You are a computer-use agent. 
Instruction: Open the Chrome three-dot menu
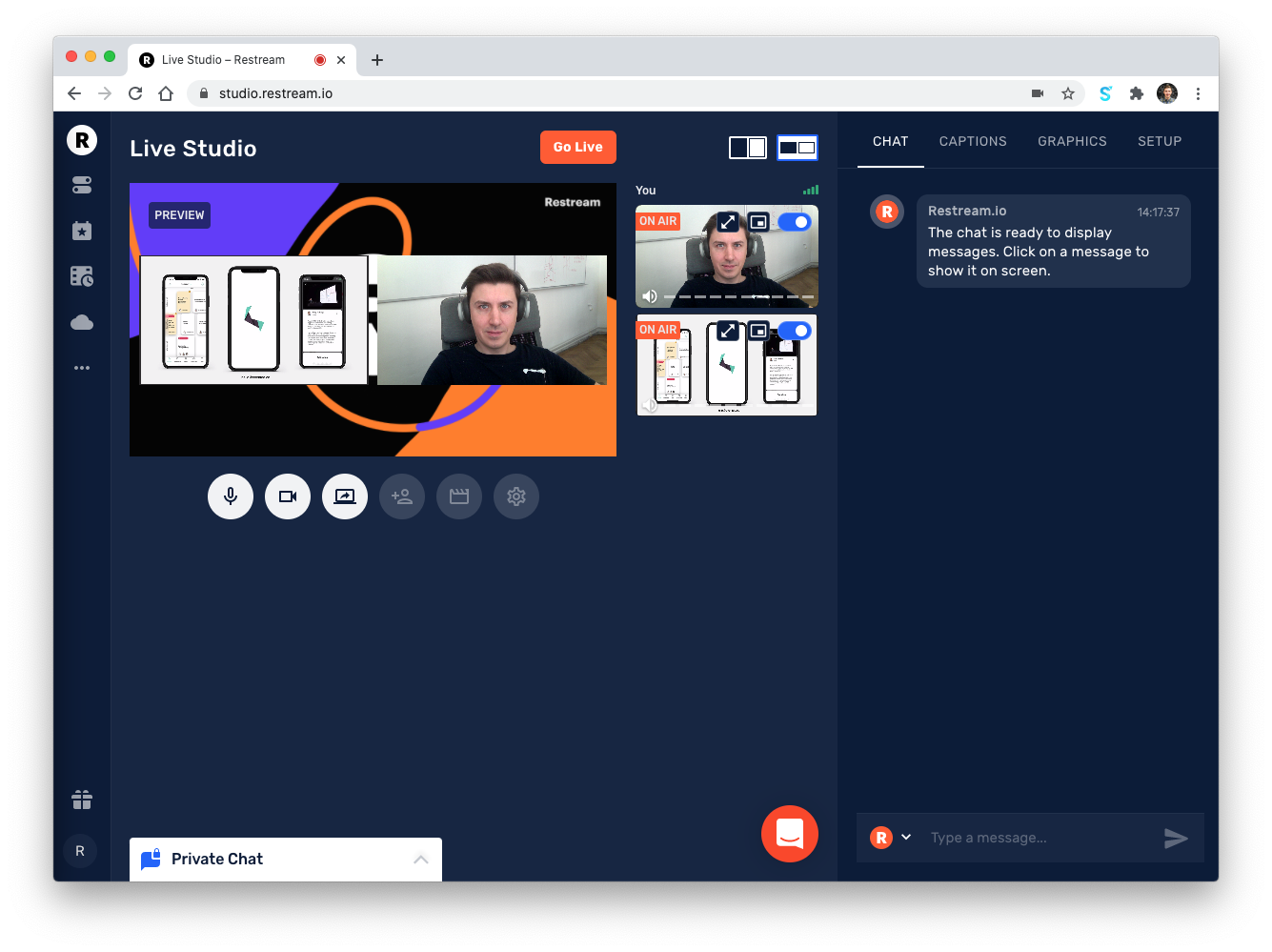[x=1198, y=93]
